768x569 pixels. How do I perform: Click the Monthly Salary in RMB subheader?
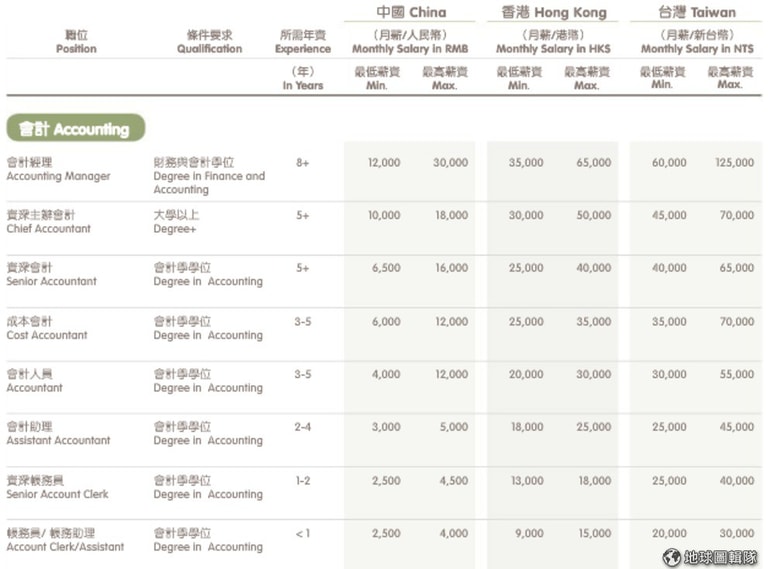pyautogui.click(x=410, y=48)
